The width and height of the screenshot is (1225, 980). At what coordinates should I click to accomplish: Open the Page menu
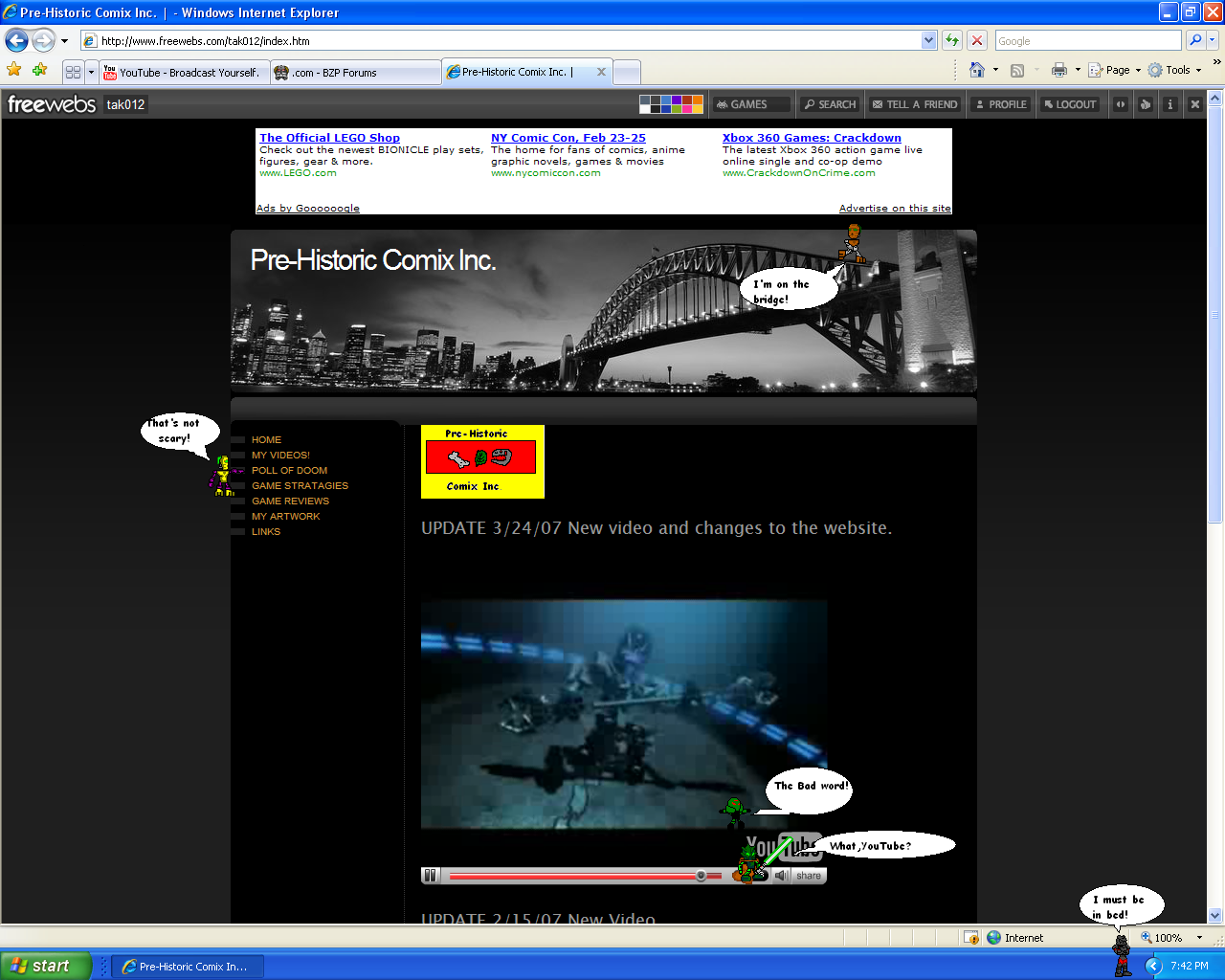[1114, 70]
